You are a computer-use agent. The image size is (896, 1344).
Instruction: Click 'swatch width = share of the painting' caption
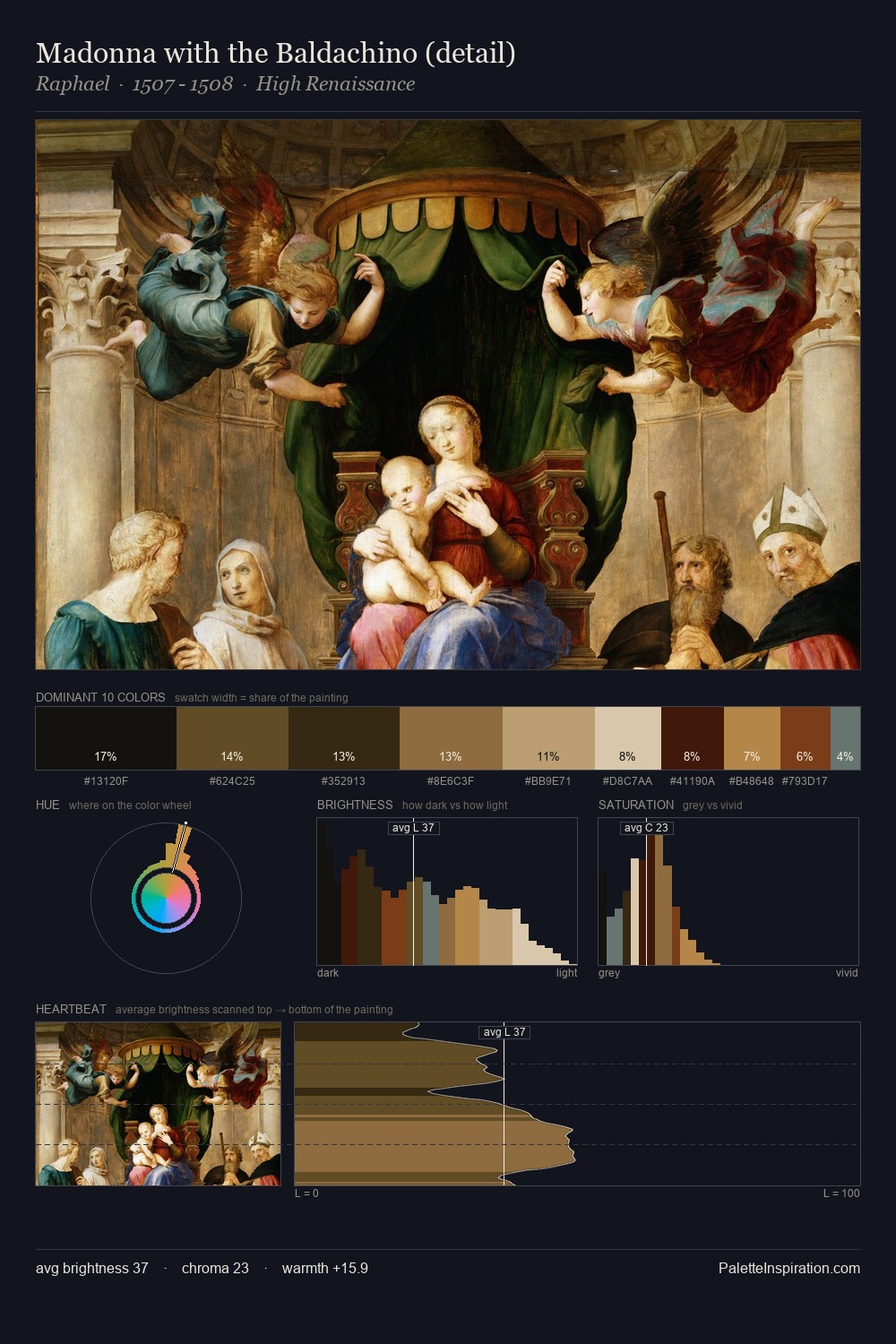[x=262, y=698]
